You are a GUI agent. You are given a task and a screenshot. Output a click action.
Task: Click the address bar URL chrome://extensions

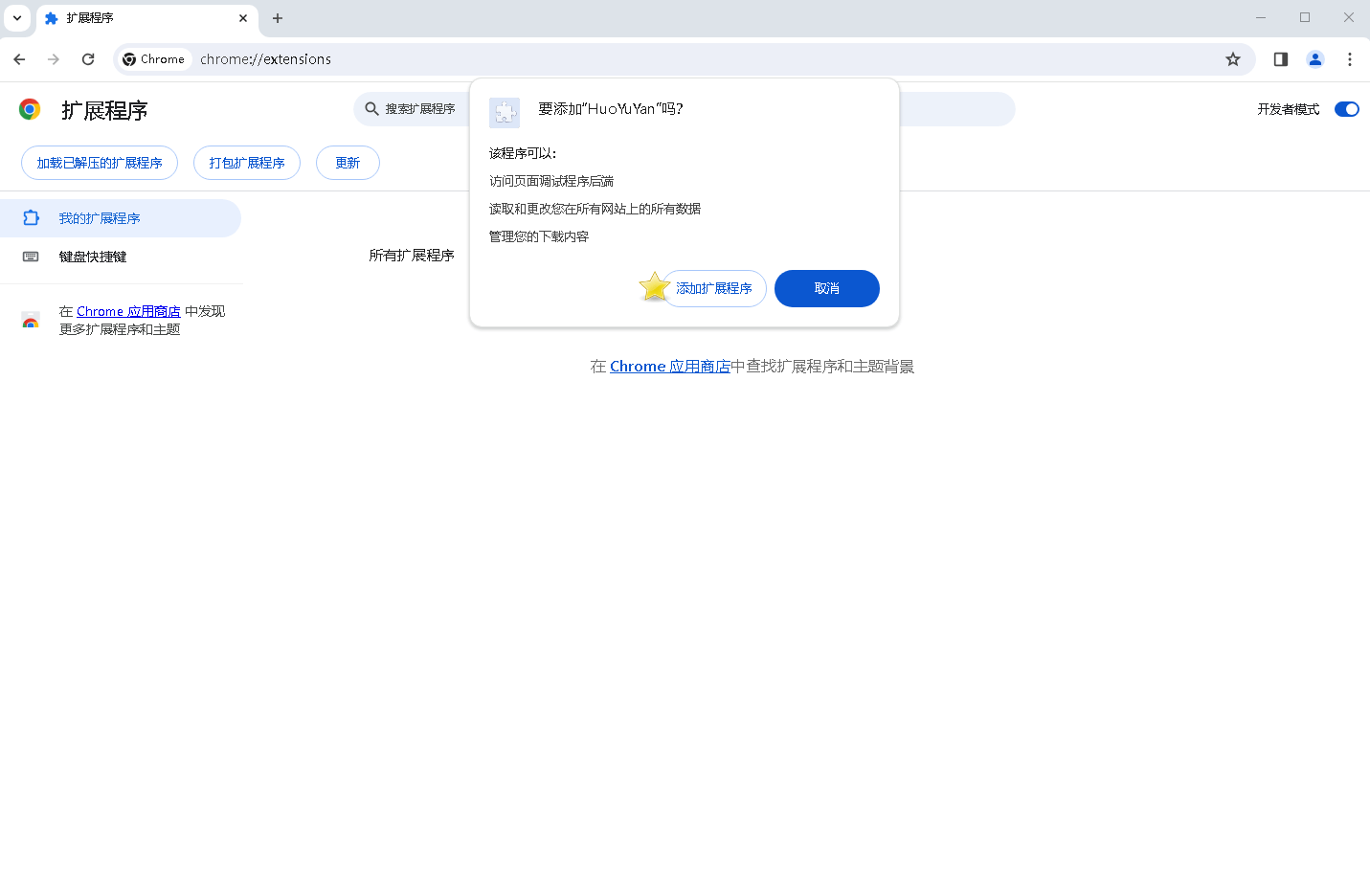coord(265,59)
